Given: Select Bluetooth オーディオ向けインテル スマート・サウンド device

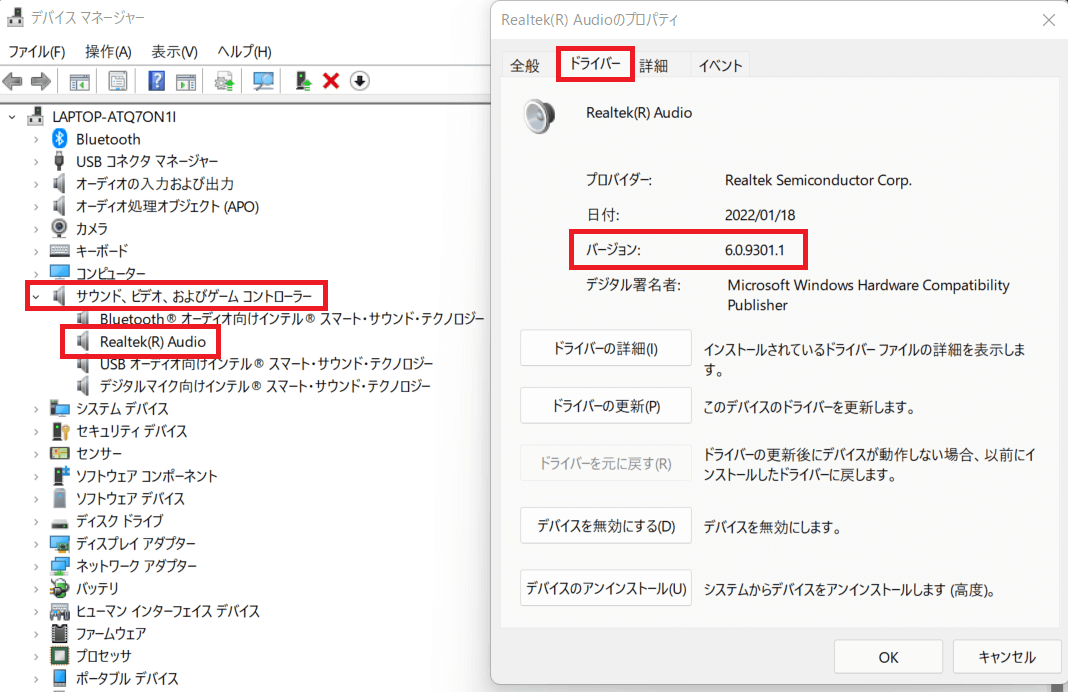Looking at the screenshot, I should pyautogui.click(x=292, y=319).
